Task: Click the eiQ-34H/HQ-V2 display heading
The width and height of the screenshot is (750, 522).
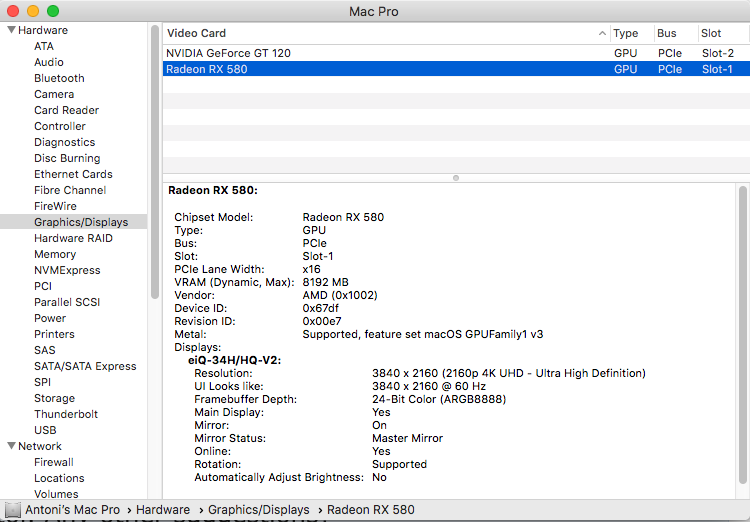Action: coord(234,360)
